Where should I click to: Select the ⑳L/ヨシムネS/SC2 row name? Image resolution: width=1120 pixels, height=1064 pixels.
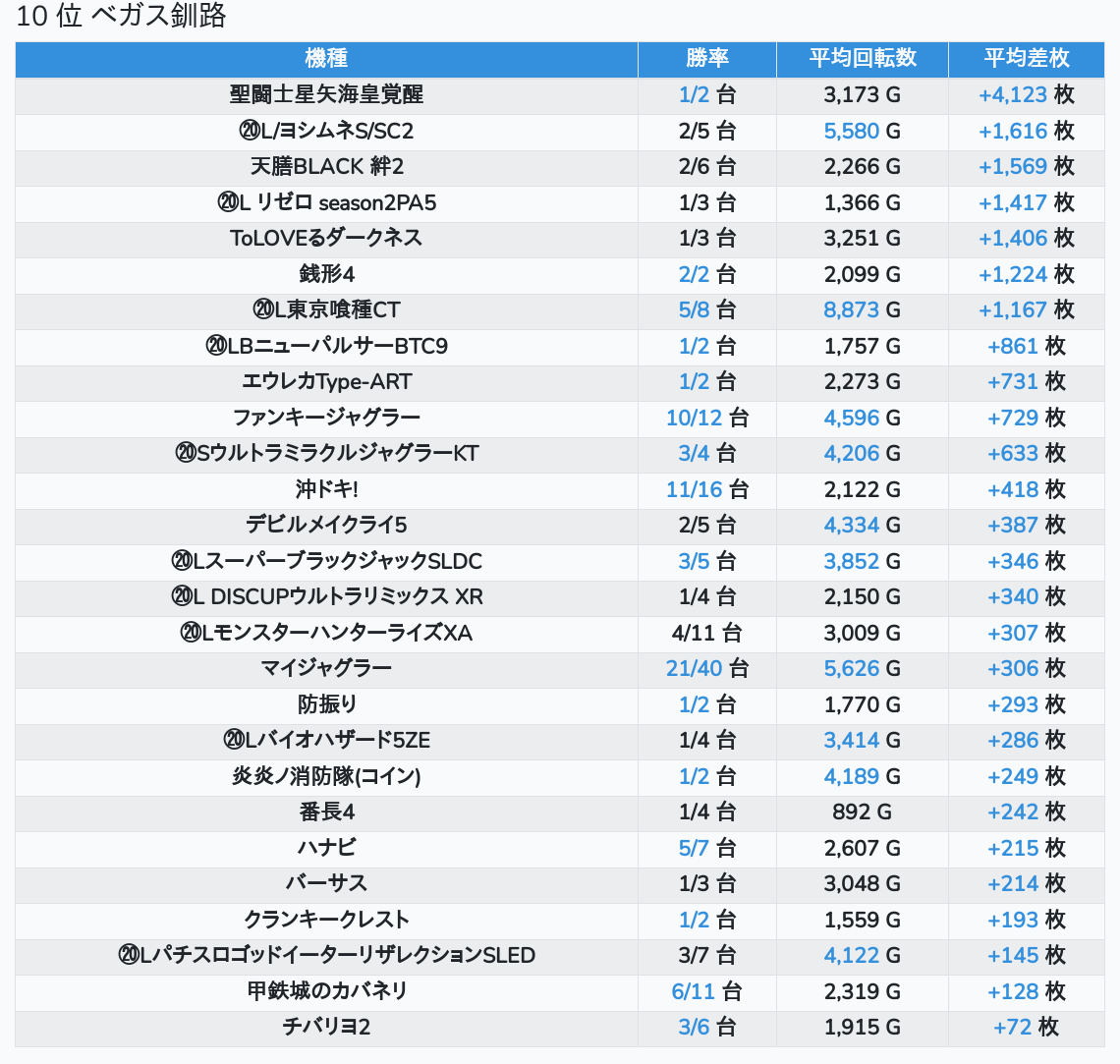326,131
